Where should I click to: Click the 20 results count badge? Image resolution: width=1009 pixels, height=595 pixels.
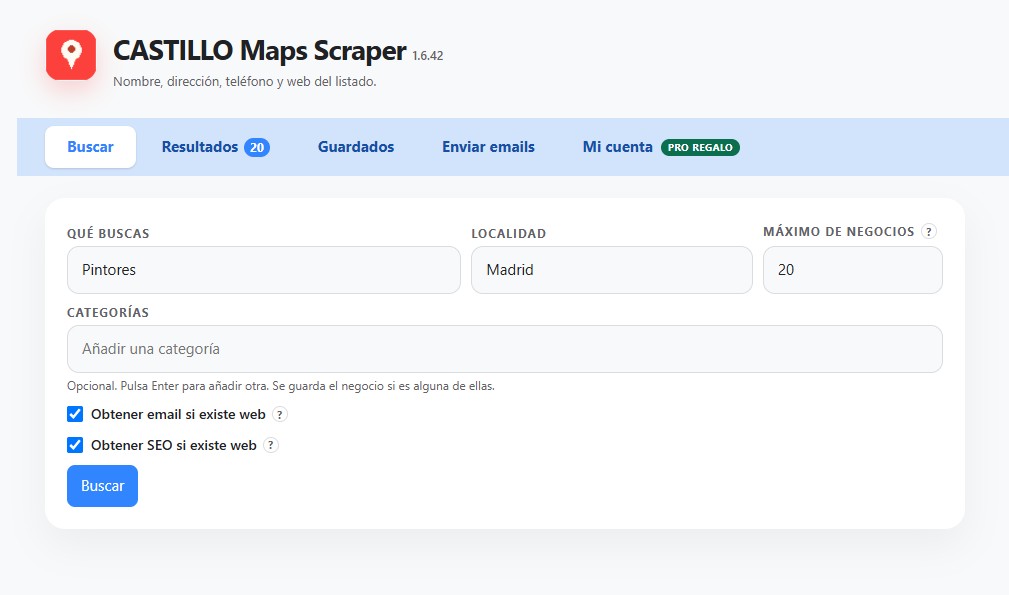point(257,147)
